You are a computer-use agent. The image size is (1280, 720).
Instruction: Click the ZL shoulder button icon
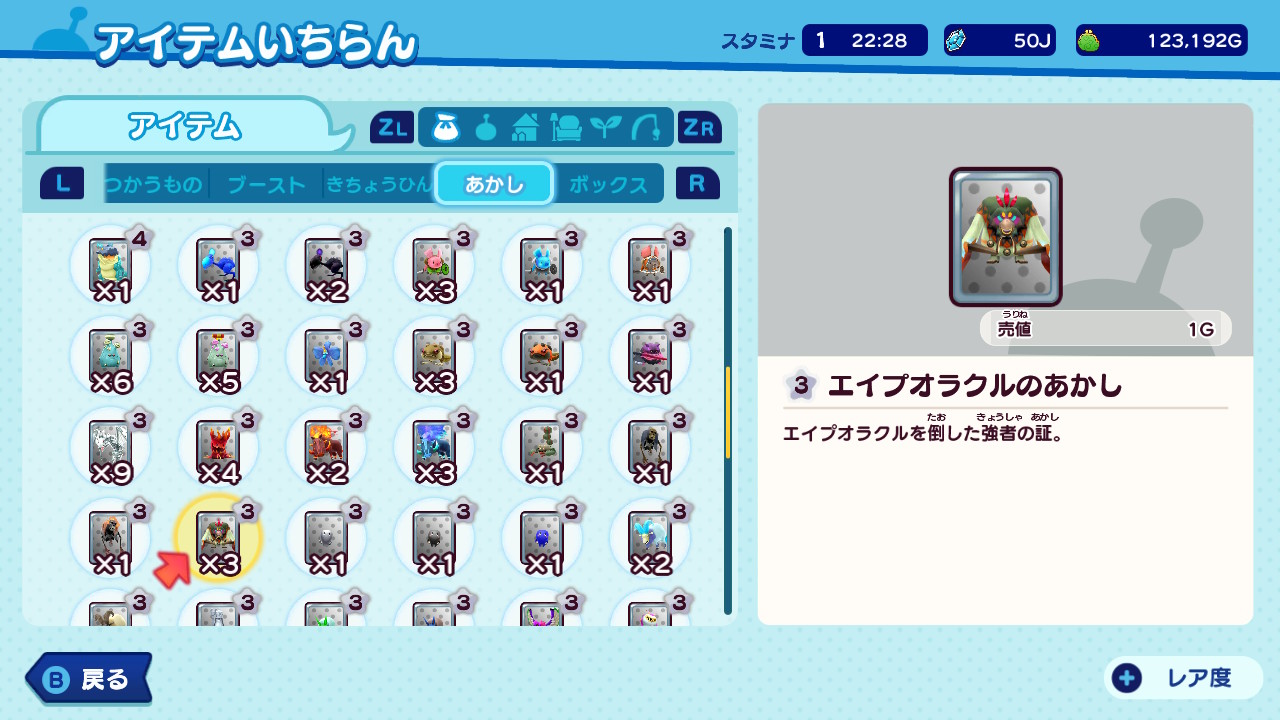click(x=392, y=127)
